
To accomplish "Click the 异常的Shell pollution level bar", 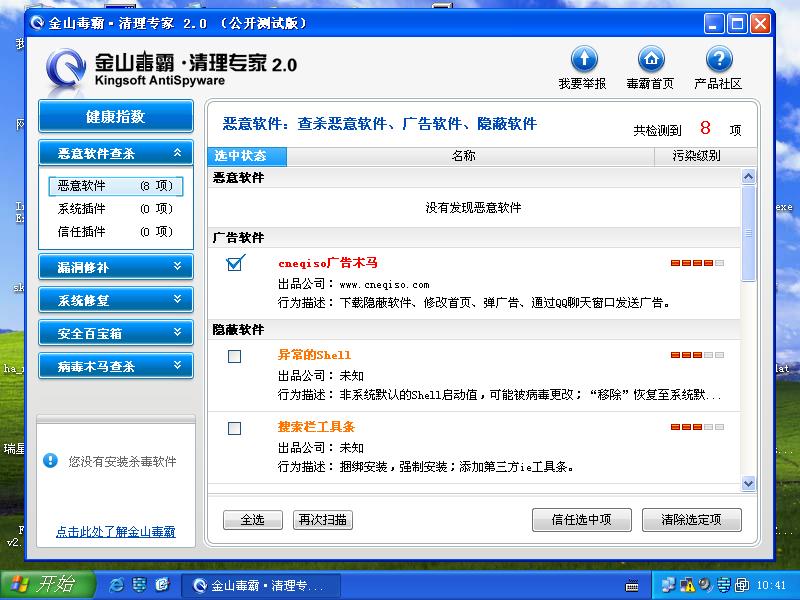I will 697,355.
